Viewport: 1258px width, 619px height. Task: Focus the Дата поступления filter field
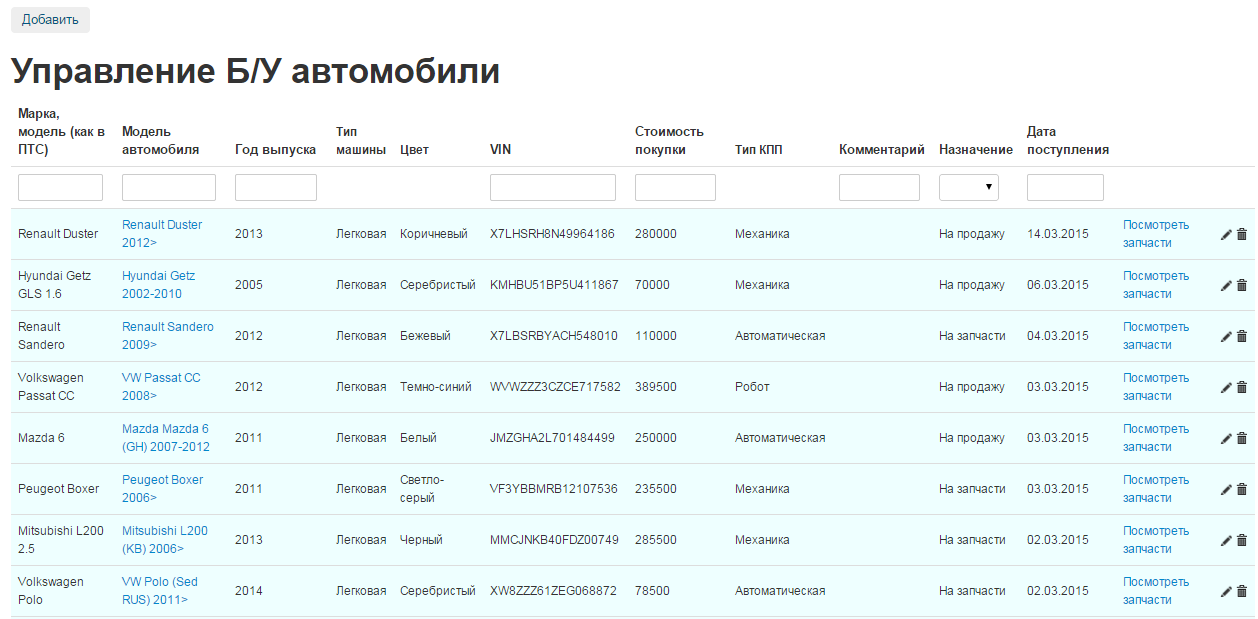point(1065,187)
